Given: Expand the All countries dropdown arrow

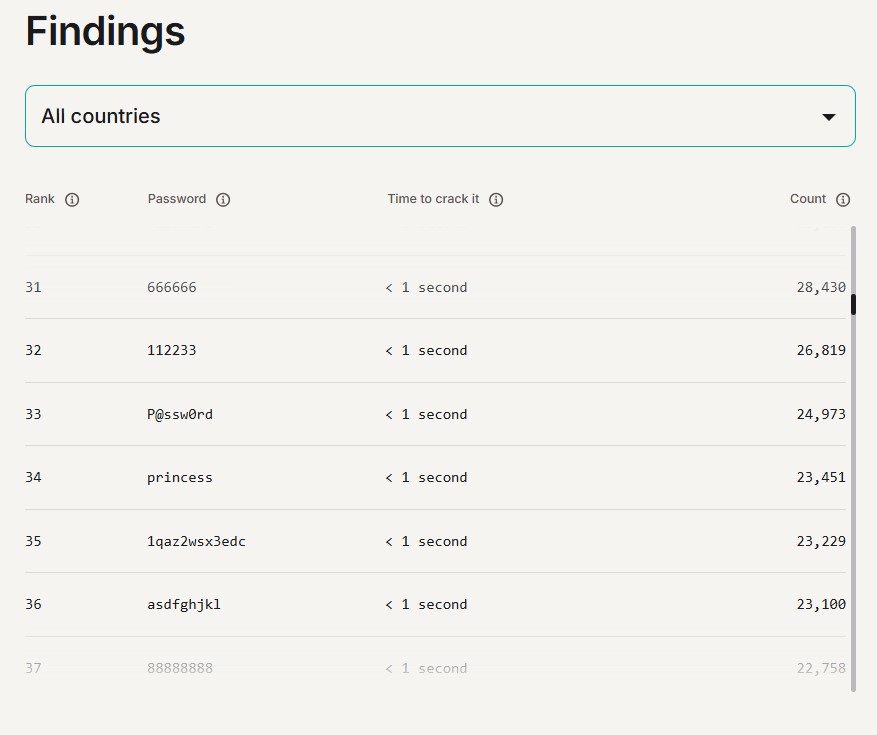Looking at the screenshot, I should click(x=828, y=117).
